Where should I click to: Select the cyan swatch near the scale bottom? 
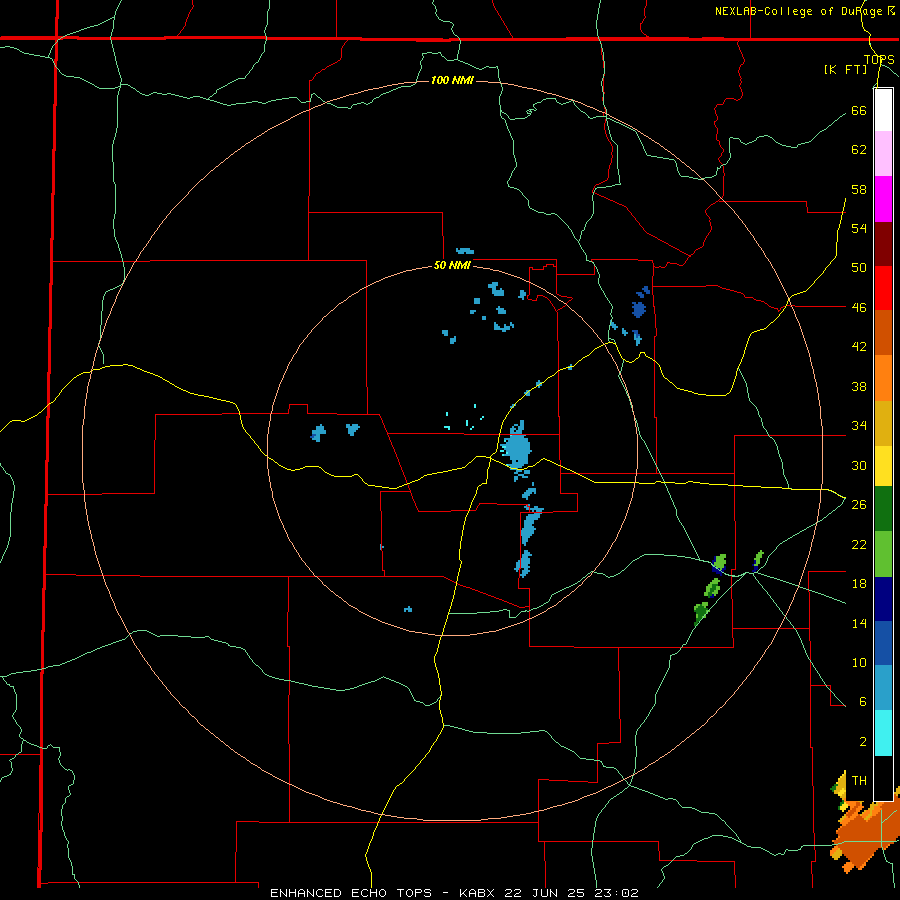[883, 733]
